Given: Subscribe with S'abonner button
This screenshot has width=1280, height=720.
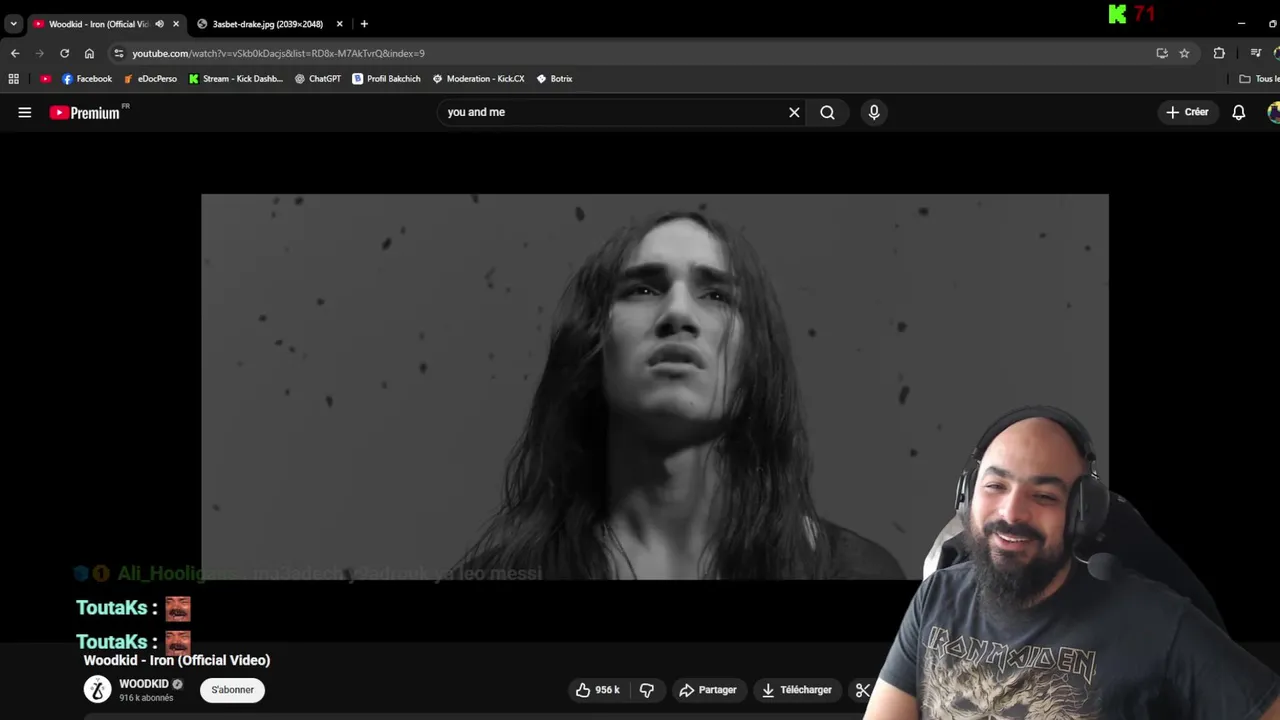Looking at the screenshot, I should pos(232,690).
